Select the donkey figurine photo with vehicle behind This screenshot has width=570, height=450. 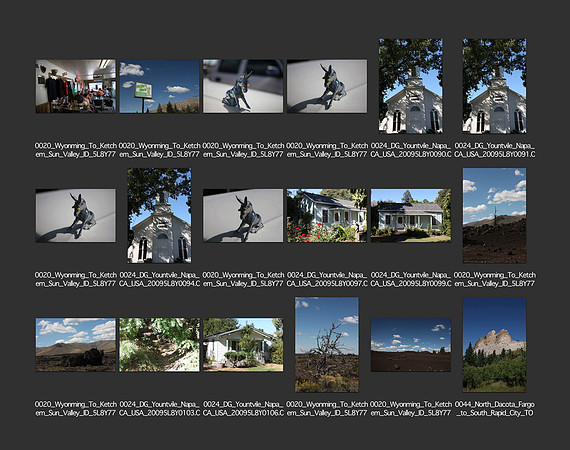(x=243, y=86)
